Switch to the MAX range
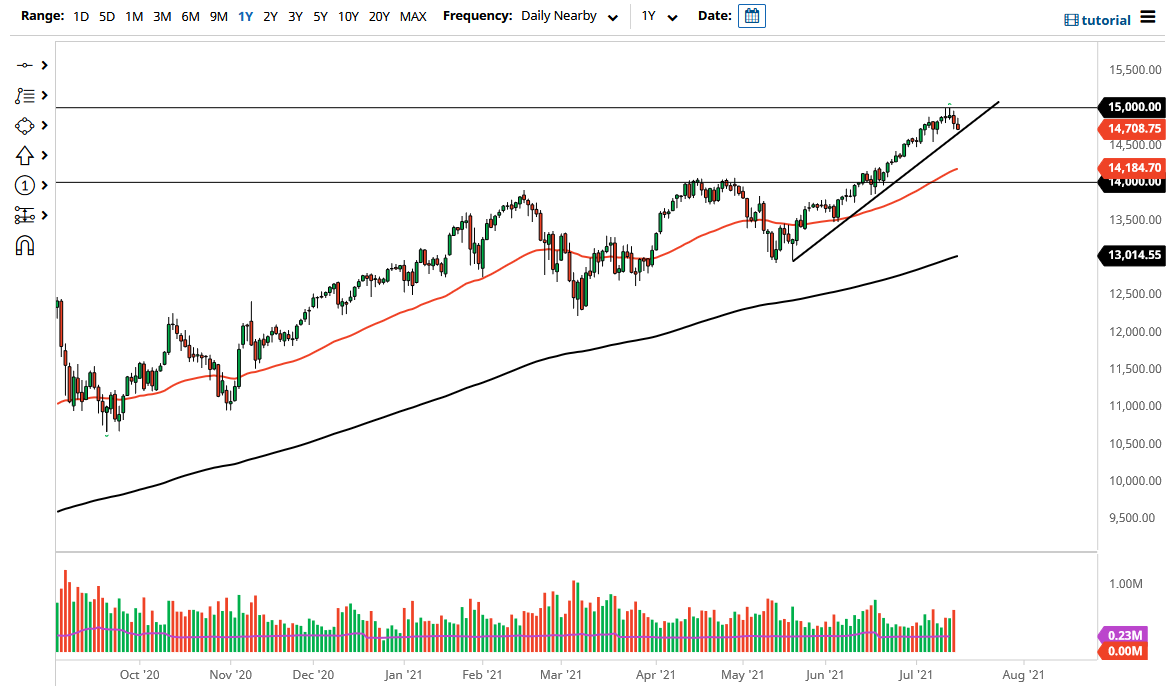This screenshot has height=695, width=1167. coord(412,16)
